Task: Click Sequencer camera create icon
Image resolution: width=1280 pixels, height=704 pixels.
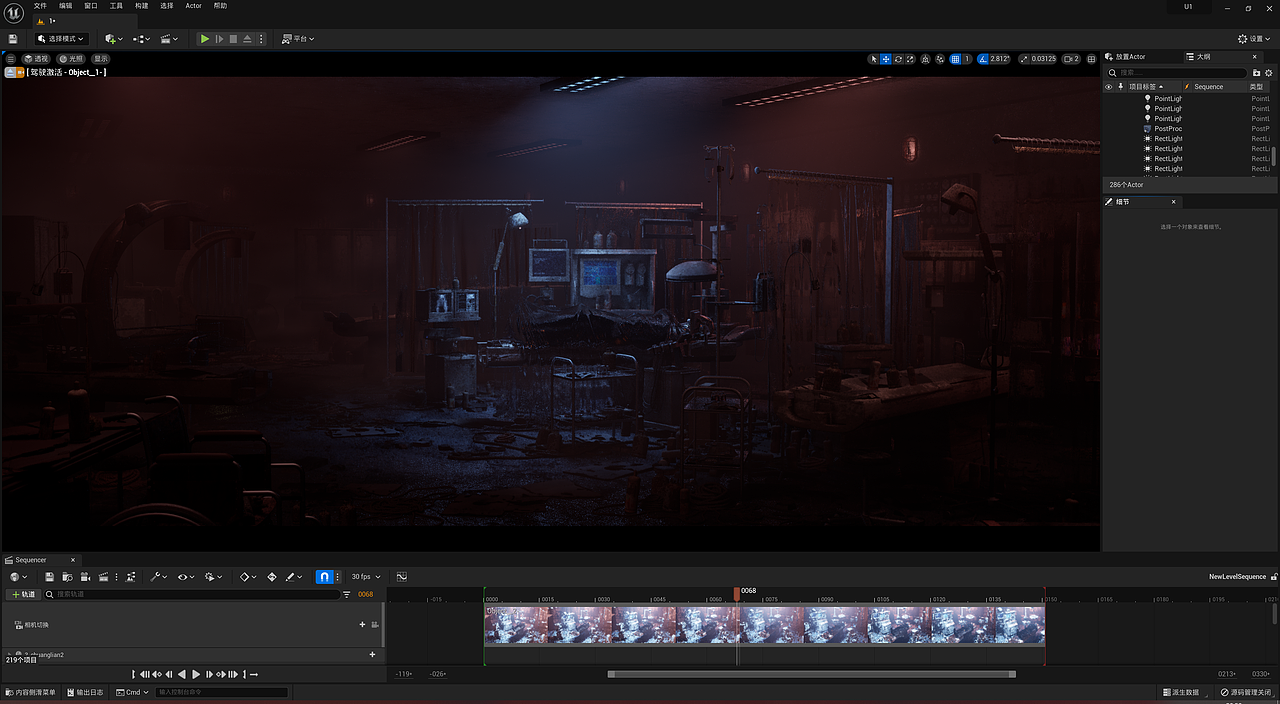Action: 85,577
